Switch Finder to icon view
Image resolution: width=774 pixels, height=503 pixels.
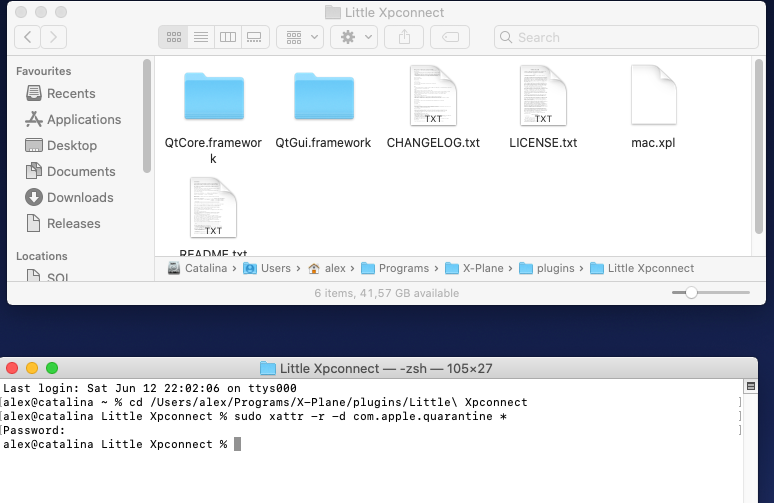(x=173, y=37)
